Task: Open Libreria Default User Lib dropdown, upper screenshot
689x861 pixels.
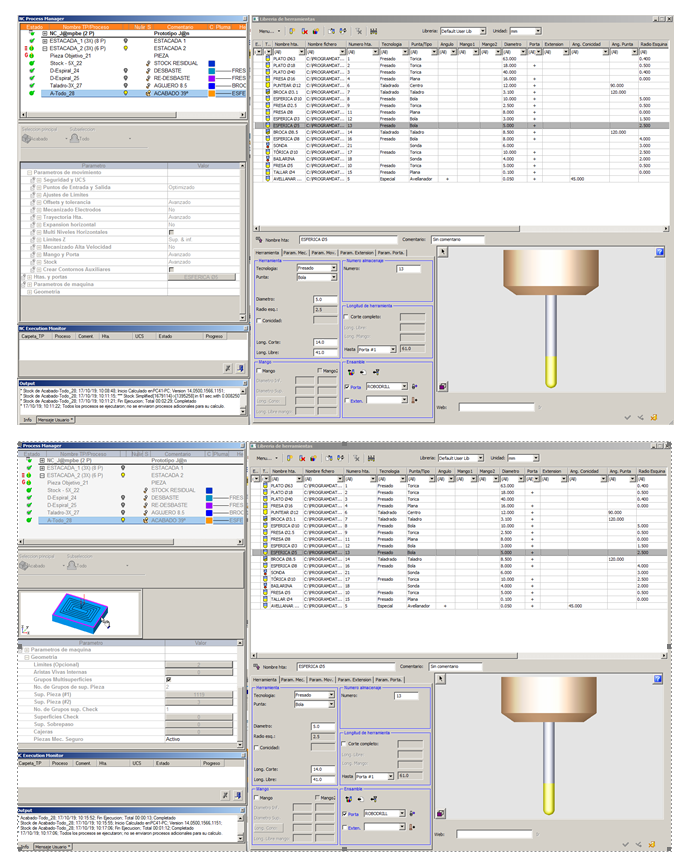Action: (483, 31)
